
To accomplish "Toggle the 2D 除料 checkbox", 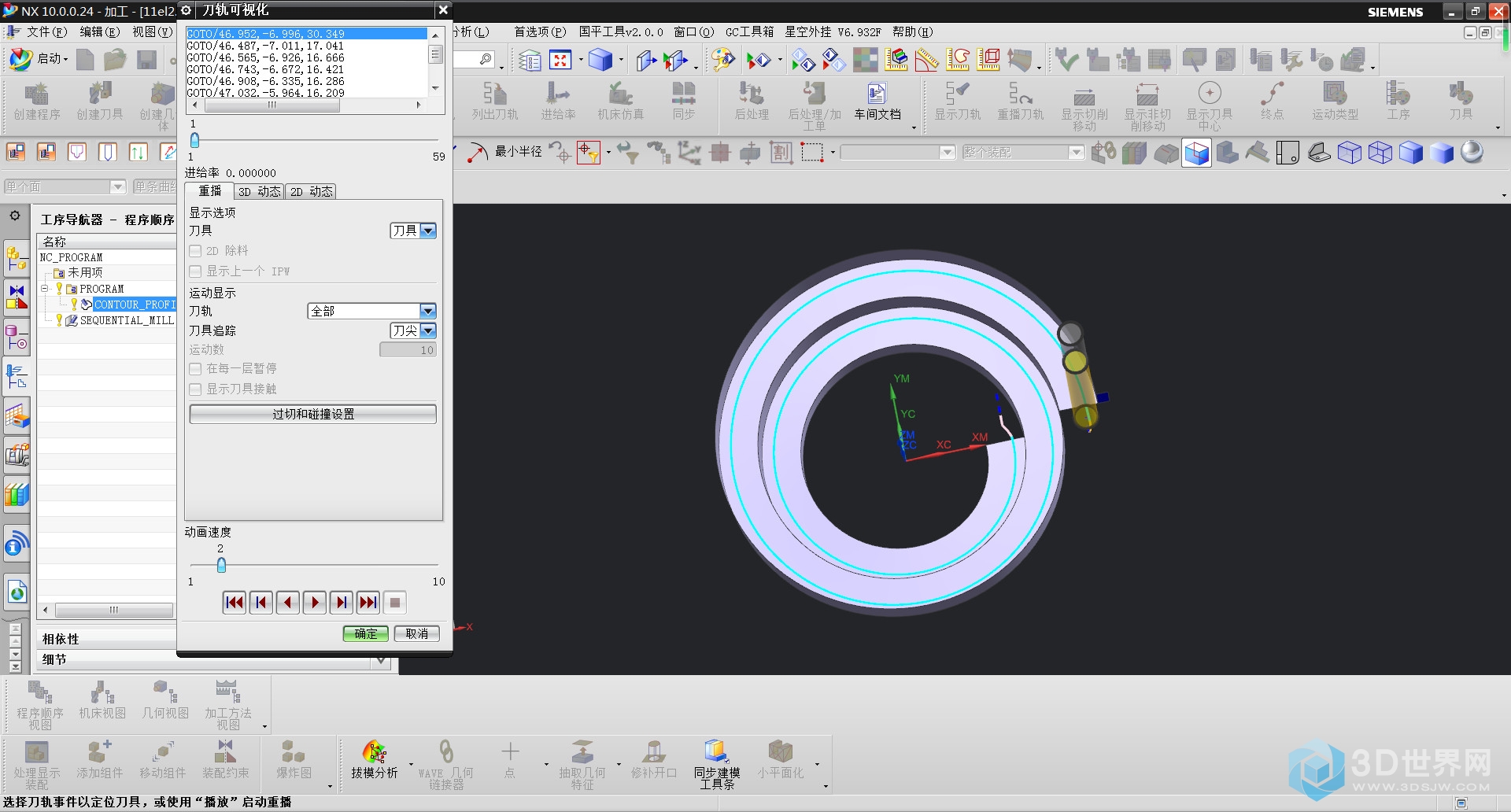I will pos(195,251).
